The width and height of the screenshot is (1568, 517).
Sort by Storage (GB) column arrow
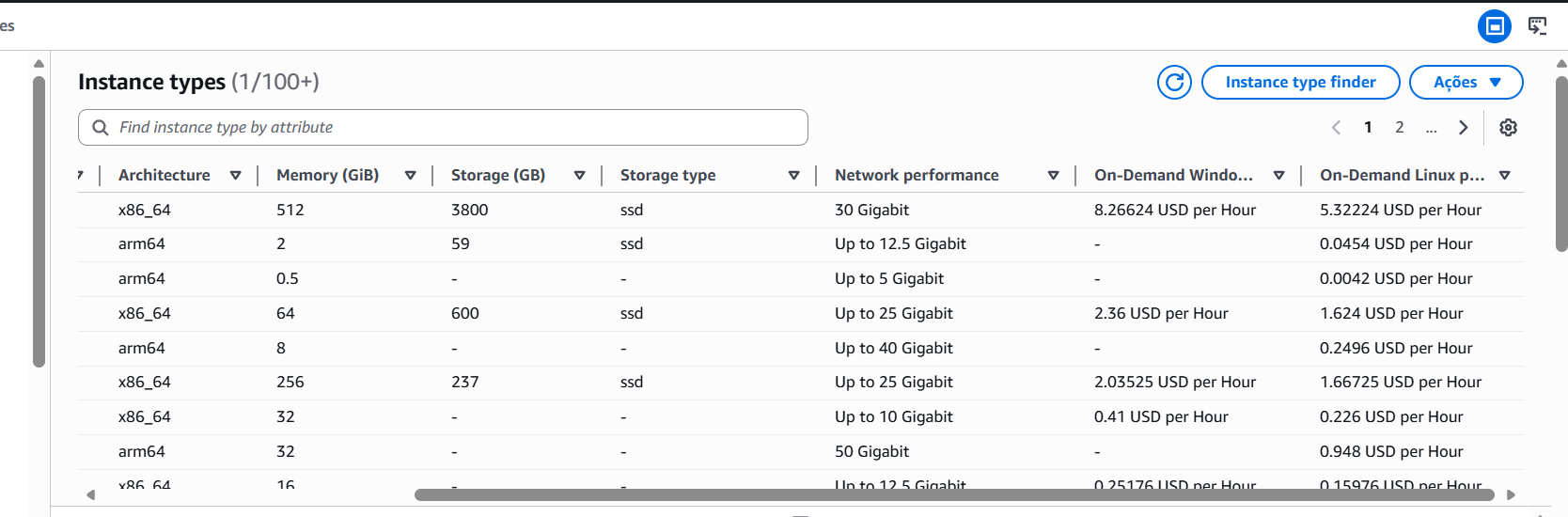click(x=580, y=176)
